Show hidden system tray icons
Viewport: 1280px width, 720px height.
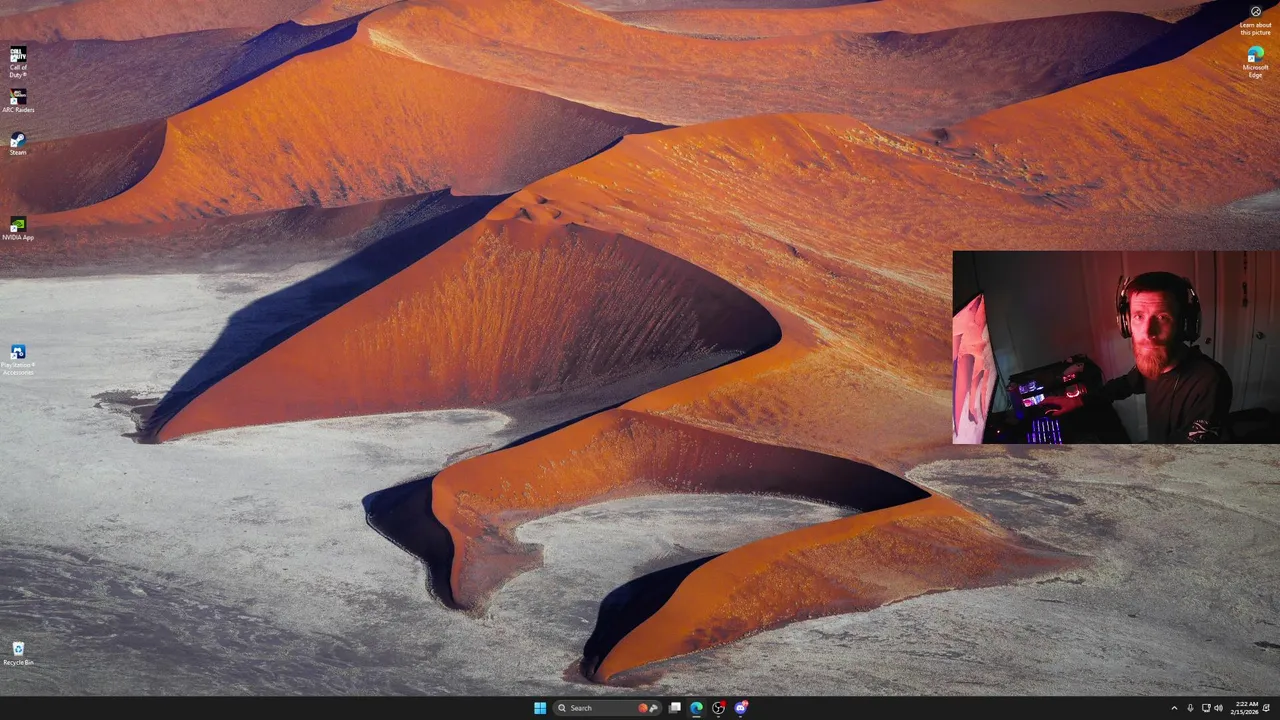1174,708
